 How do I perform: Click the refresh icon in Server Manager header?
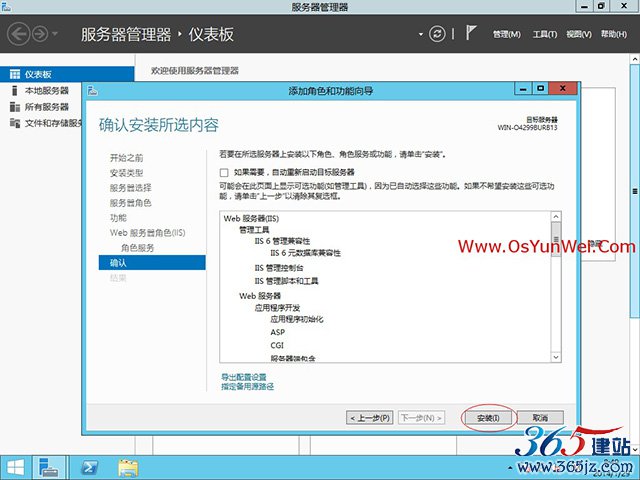point(437,34)
